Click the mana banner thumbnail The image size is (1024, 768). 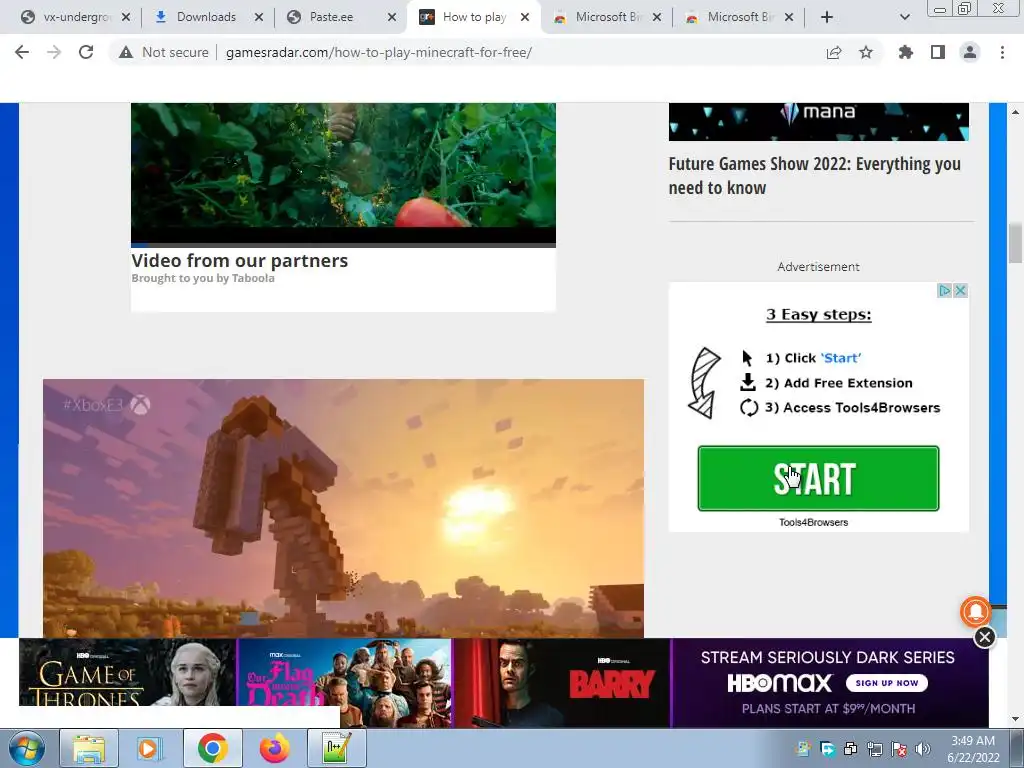(818, 121)
